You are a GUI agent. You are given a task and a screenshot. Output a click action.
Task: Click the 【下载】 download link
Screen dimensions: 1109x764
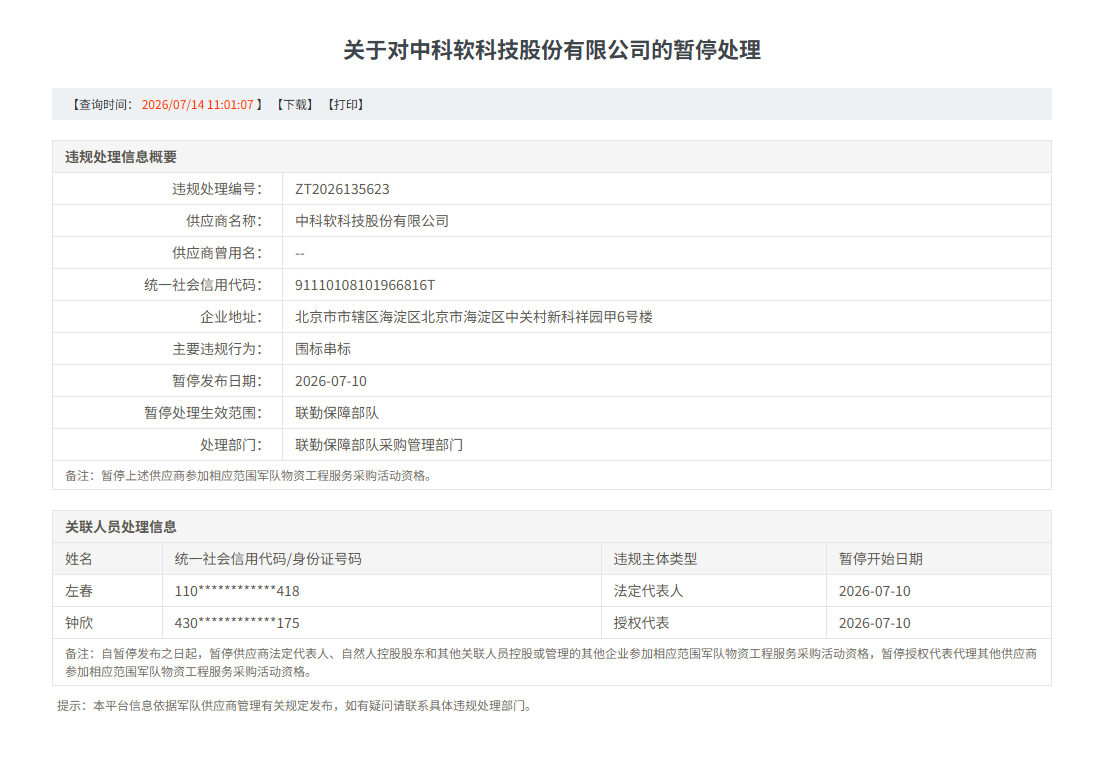point(294,105)
